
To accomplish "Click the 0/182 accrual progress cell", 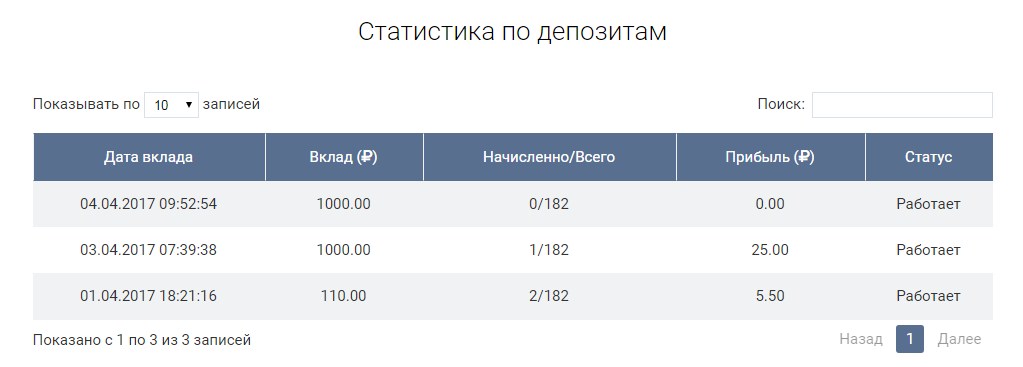I will point(549,204).
